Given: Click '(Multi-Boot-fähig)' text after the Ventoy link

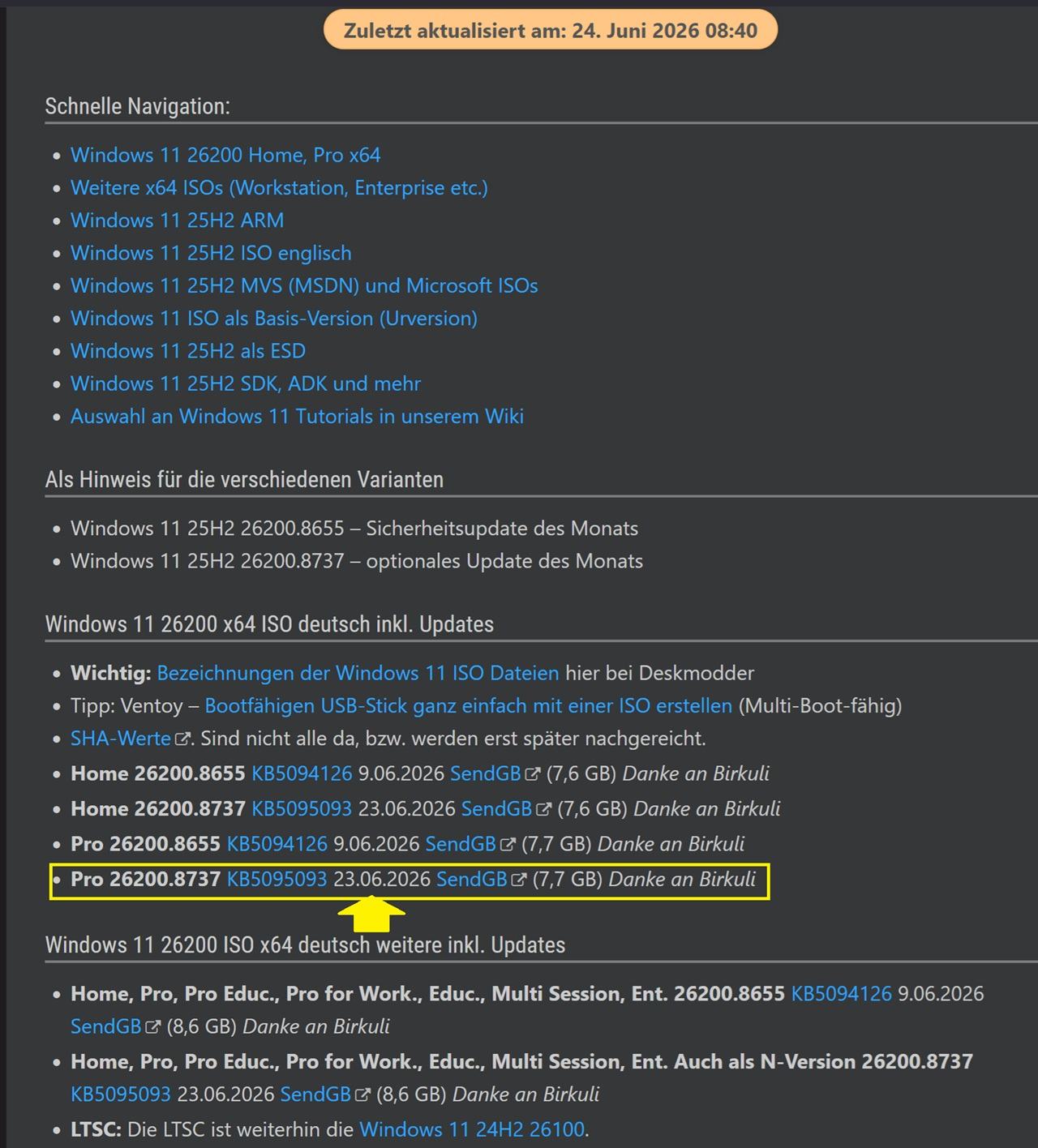Looking at the screenshot, I should click(820, 705).
